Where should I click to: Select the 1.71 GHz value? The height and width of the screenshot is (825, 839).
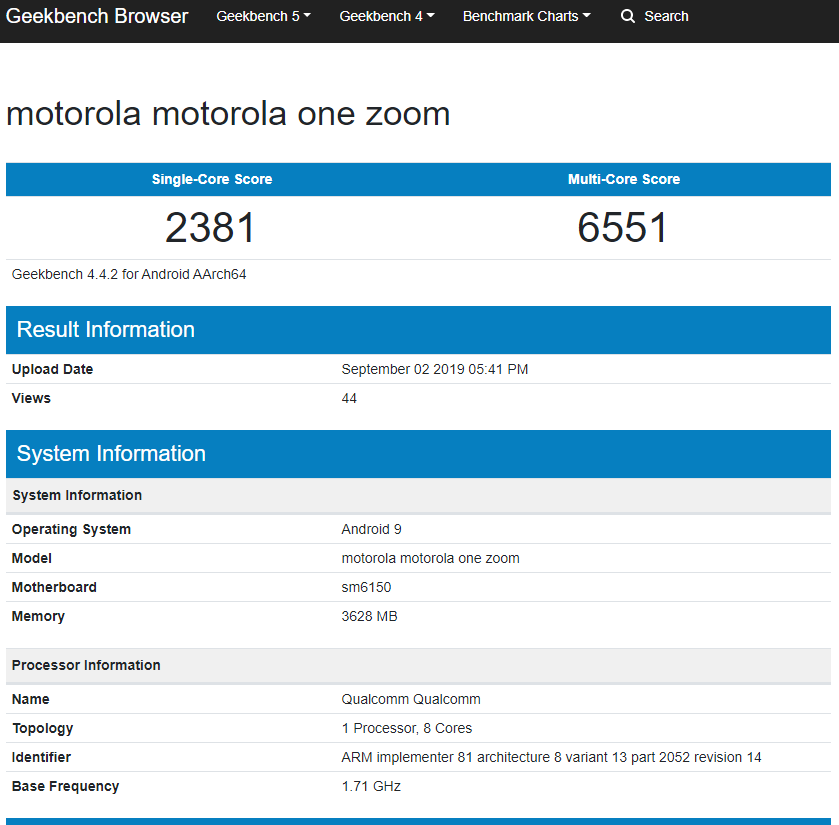(x=371, y=786)
